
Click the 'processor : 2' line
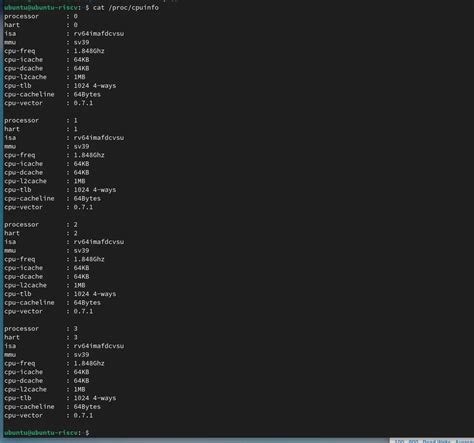point(41,224)
